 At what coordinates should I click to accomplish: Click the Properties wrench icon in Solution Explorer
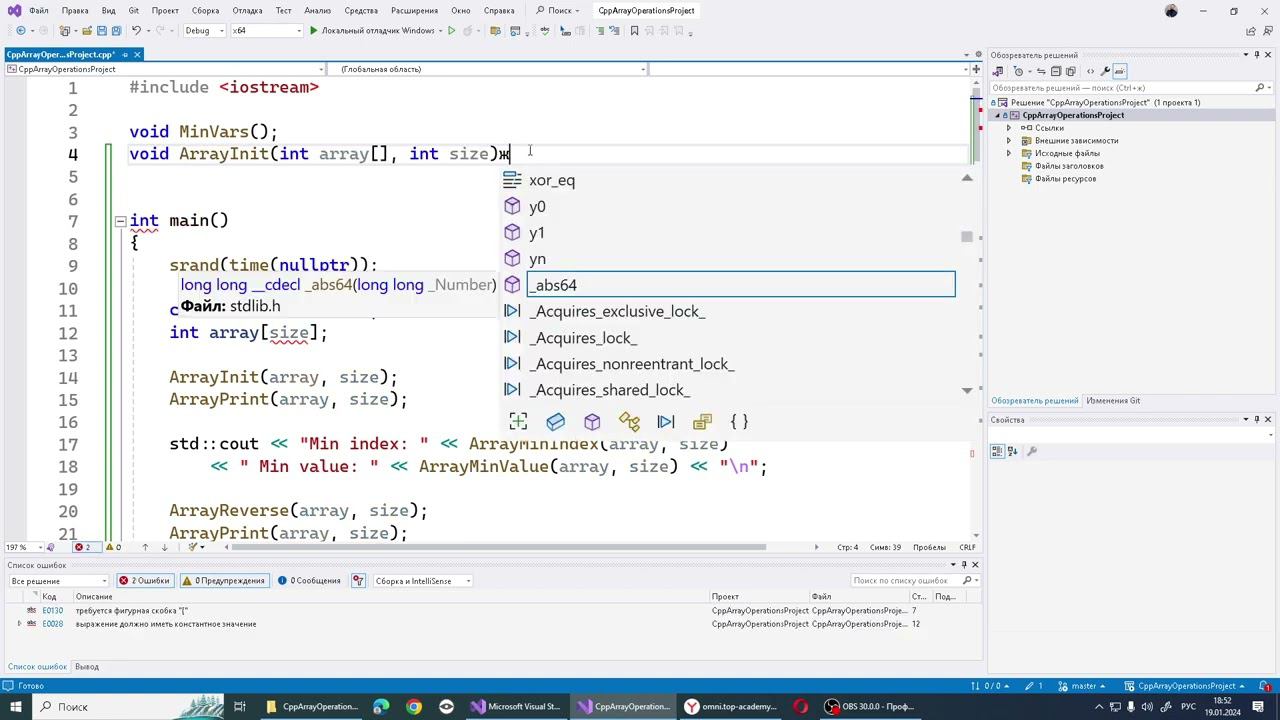[1105, 71]
